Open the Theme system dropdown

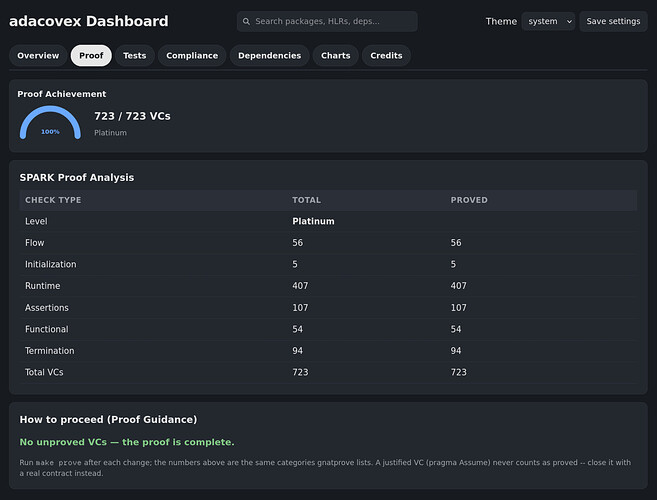coord(548,21)
